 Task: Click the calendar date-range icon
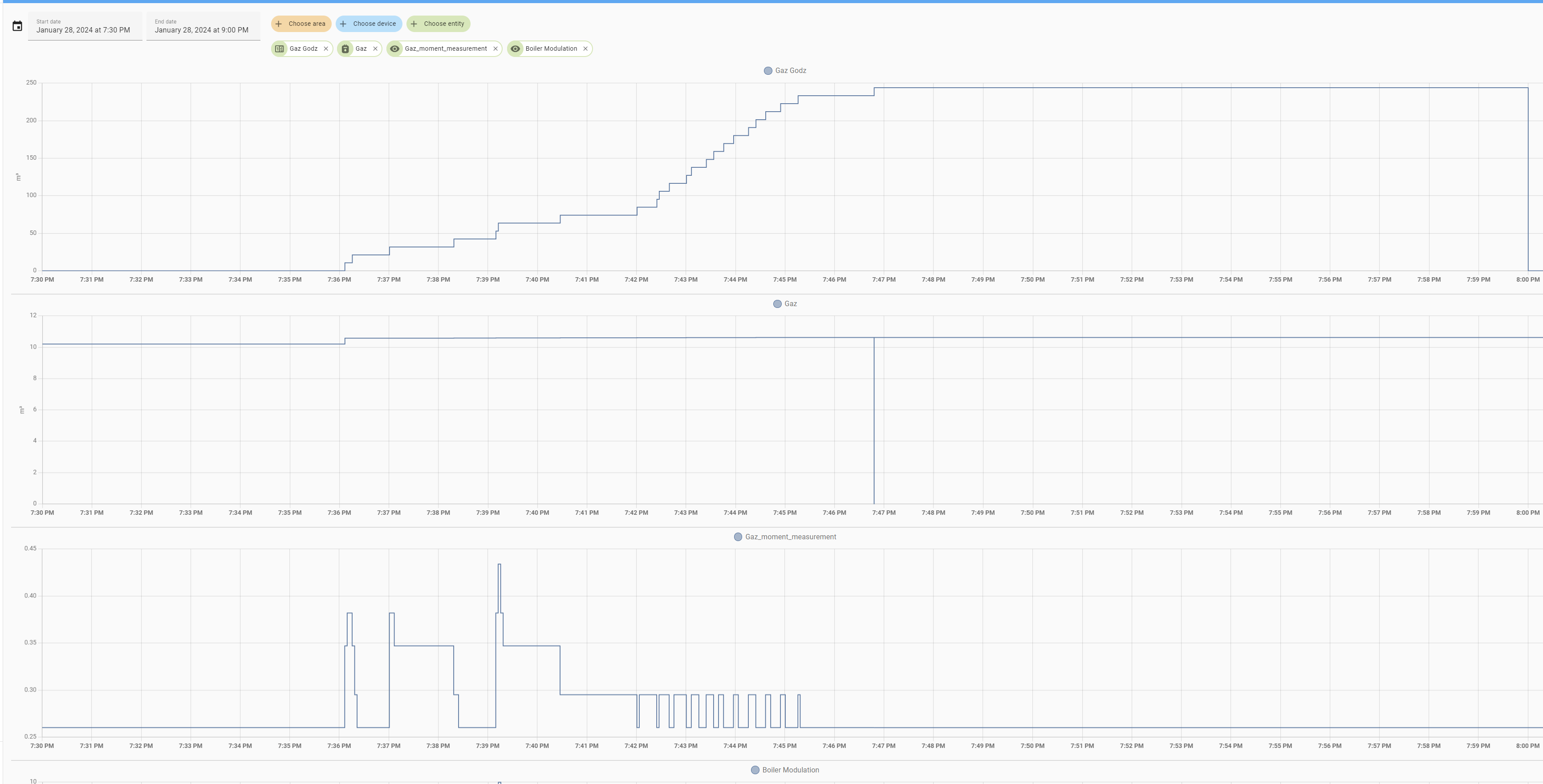tap(17, 26)
